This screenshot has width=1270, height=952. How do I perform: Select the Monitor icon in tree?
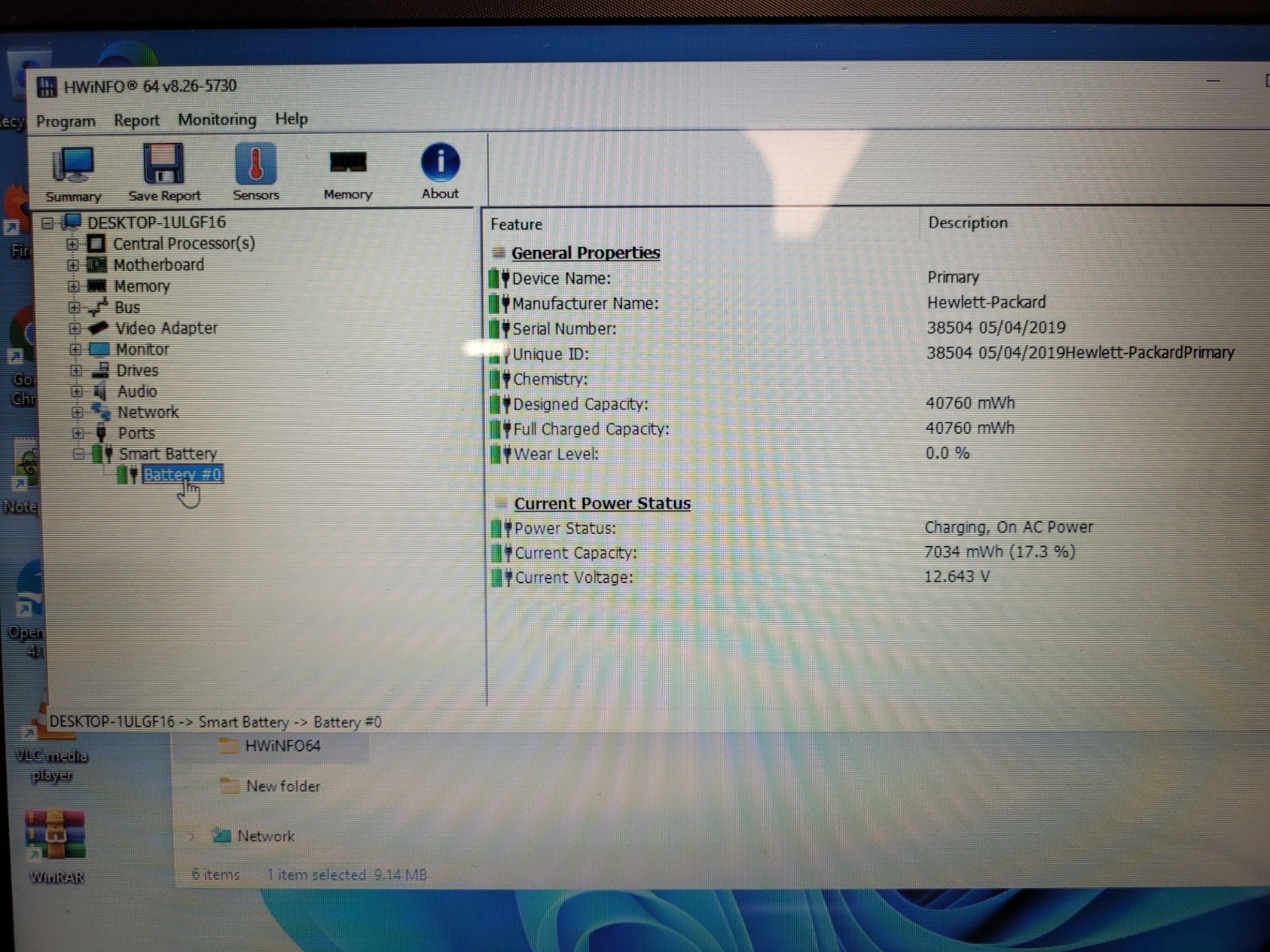(x=99, y=349)
